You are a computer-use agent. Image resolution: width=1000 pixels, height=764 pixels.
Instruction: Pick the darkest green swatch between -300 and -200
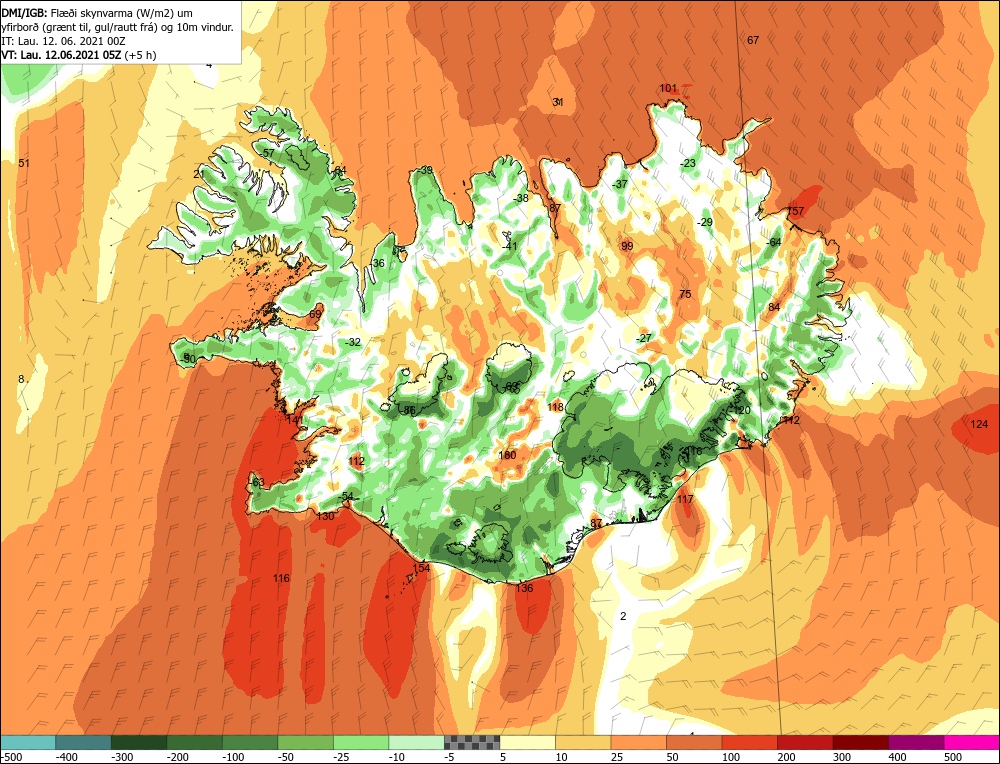[138, 742]
